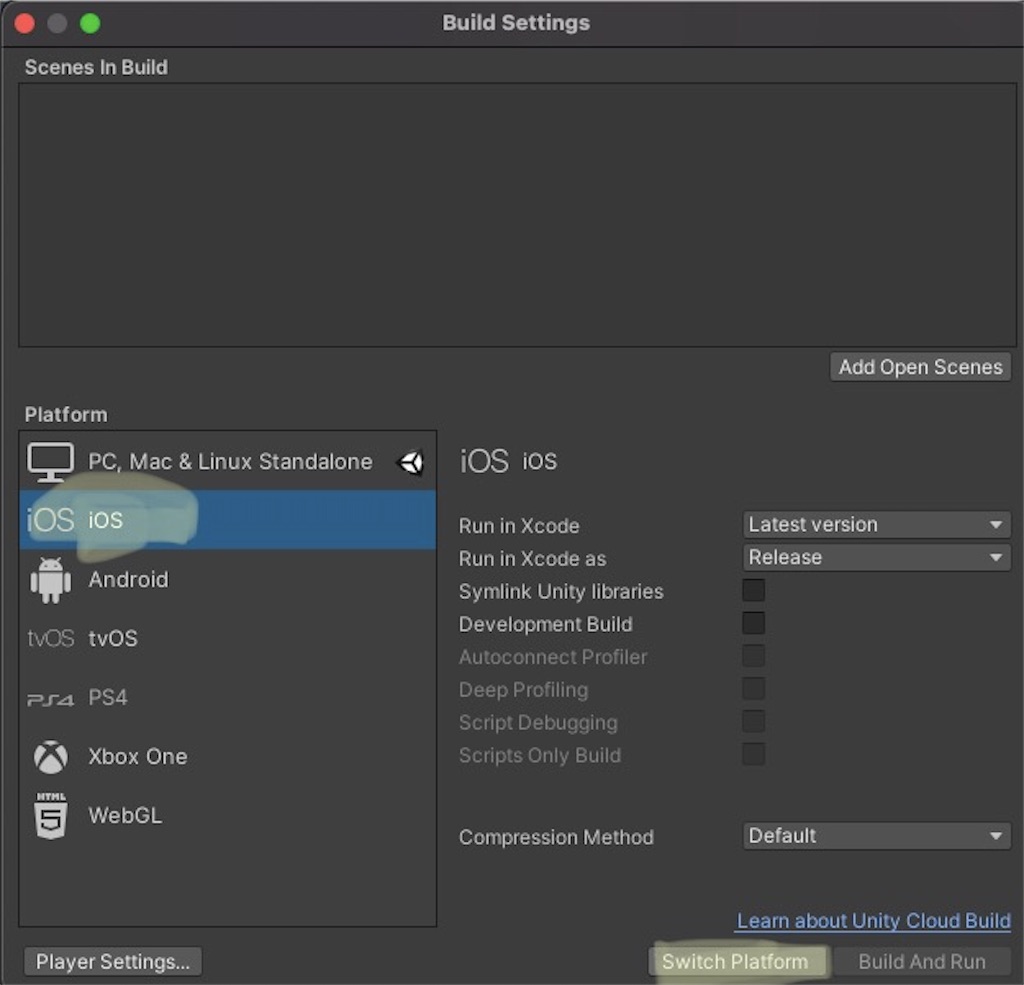The height and width of the screenshot is (985, 1024).
Task: Select the highlighted iOS platform row
Action: coord(227,520)
